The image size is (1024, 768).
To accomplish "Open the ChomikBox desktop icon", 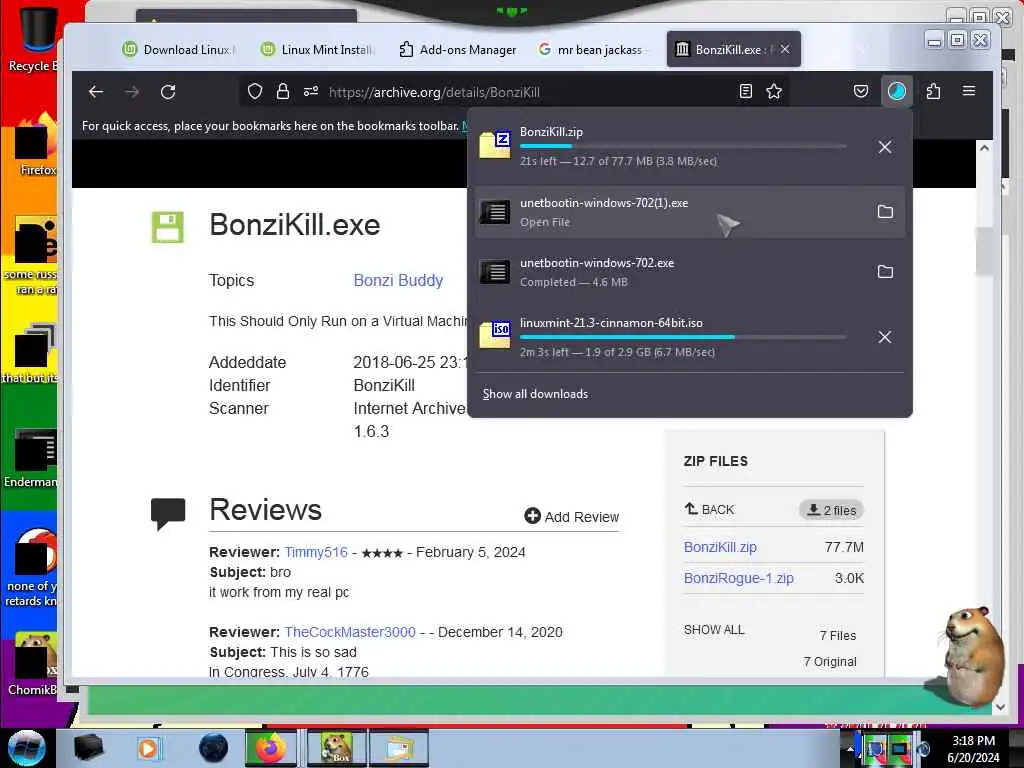I will pyautogui.click(x=33, y=663).
